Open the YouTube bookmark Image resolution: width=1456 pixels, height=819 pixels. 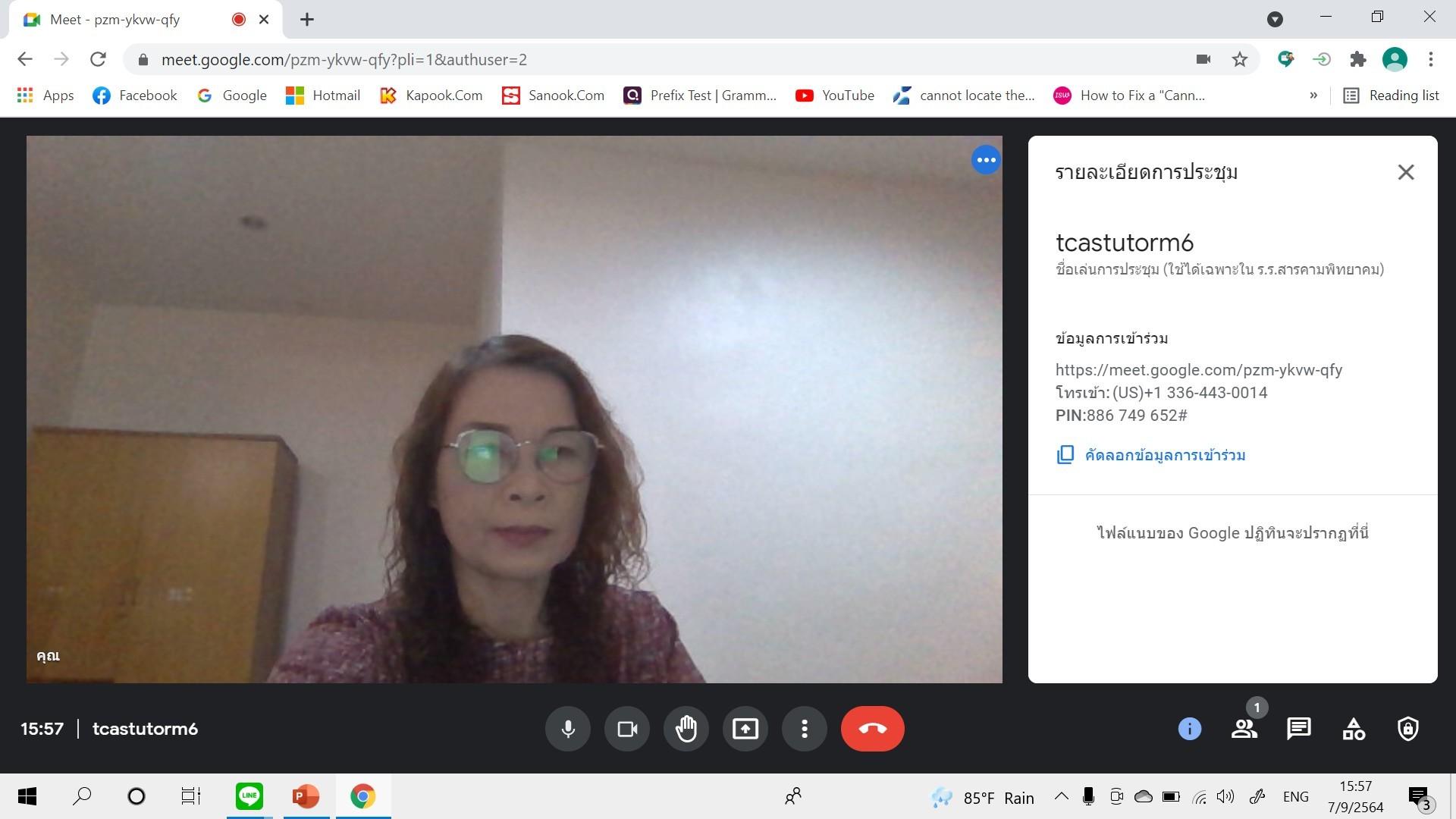pyautogui.click(x=834, y=96)
